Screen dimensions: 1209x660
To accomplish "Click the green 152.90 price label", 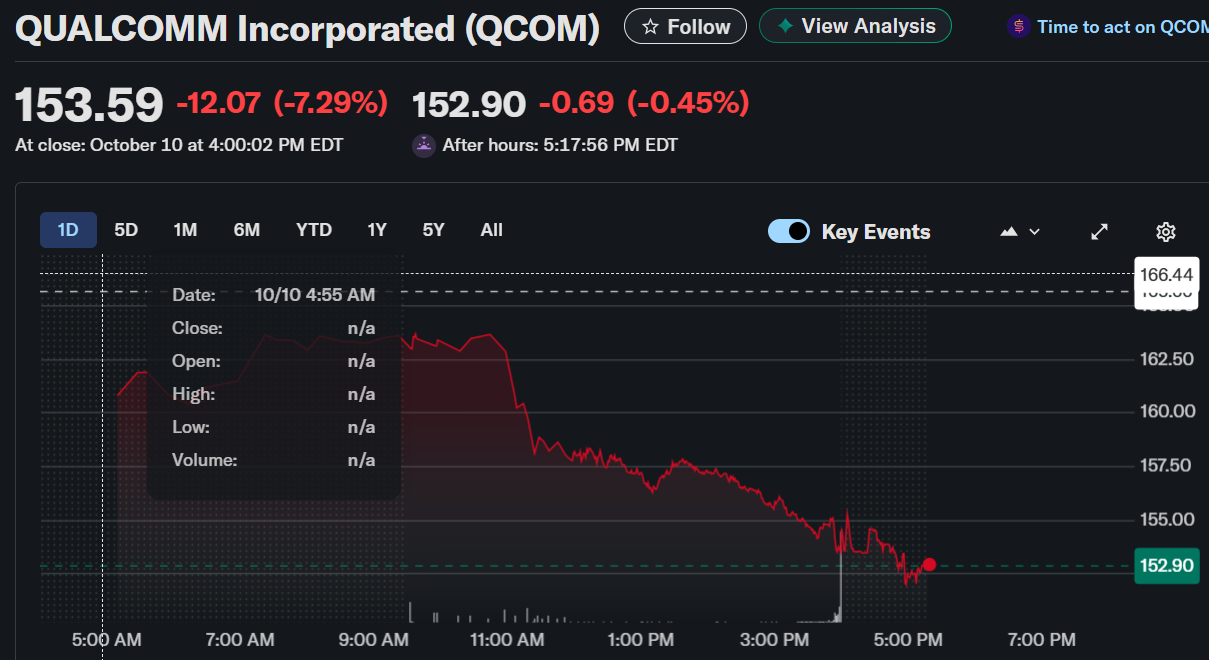I will coord(1167,566).
